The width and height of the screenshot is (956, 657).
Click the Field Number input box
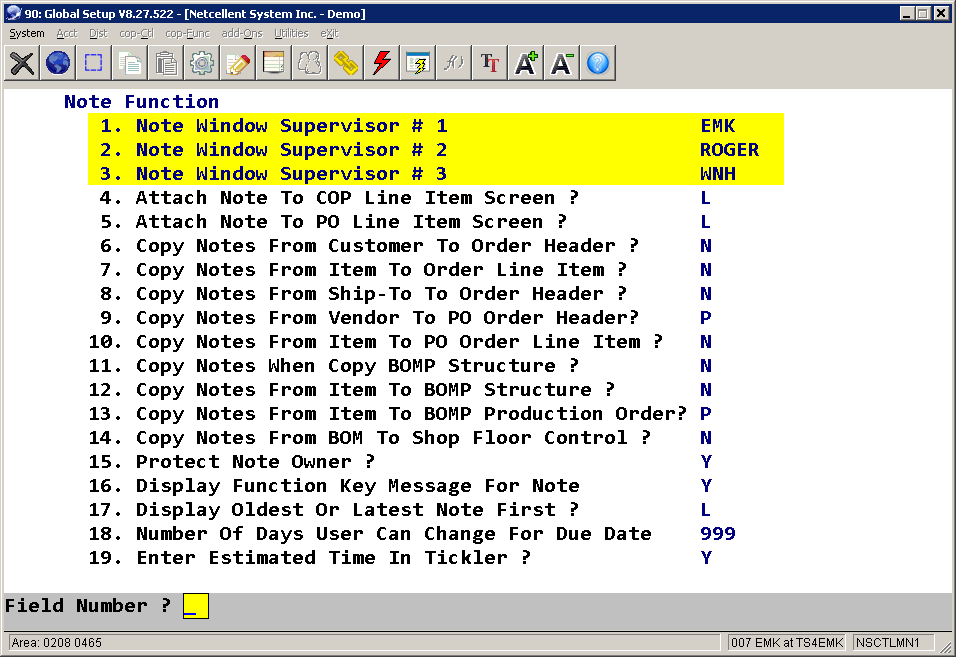pos(195,606)
